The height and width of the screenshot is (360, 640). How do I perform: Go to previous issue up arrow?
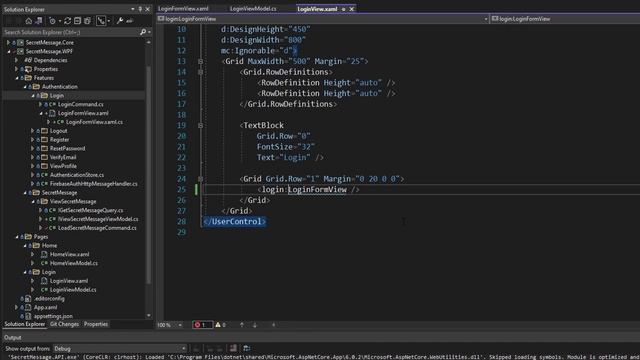[242, 325]
